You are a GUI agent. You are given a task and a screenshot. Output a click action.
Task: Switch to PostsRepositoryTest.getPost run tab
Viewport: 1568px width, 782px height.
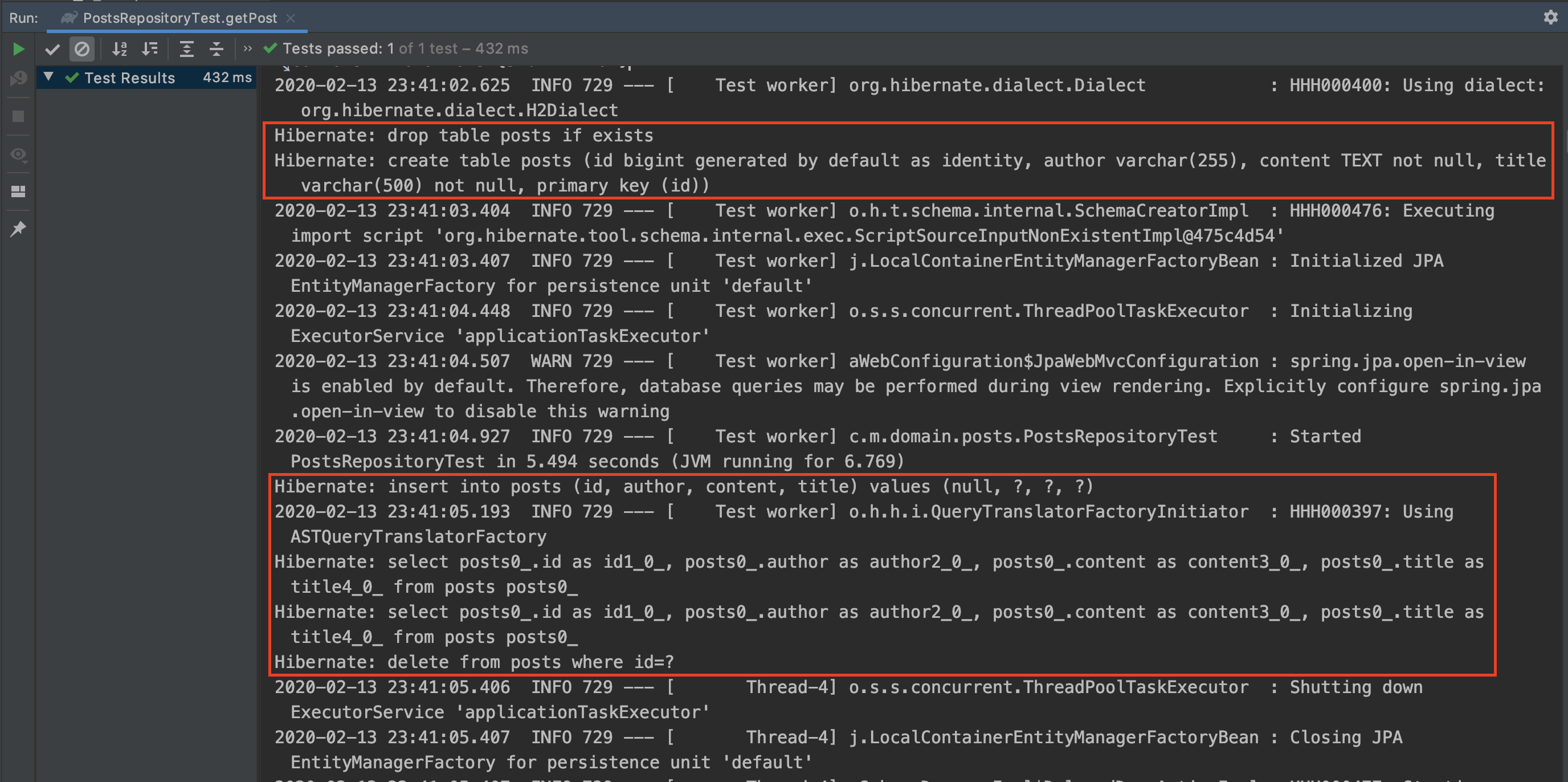179,18
